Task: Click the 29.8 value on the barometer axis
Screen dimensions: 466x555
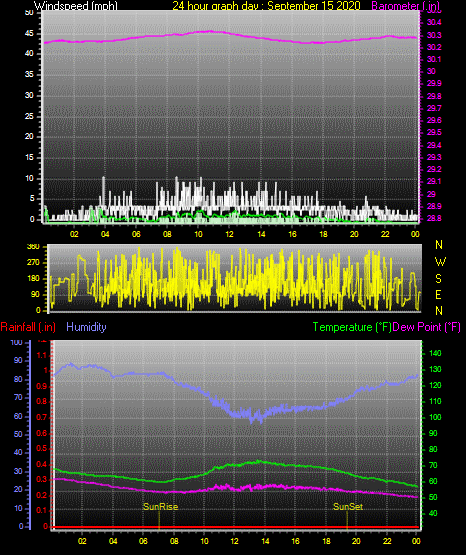Action: (434, 96)
